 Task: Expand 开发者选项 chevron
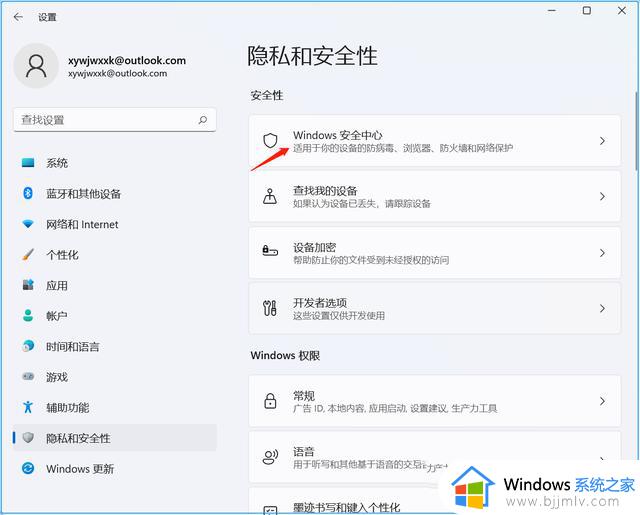pos(602,308)
